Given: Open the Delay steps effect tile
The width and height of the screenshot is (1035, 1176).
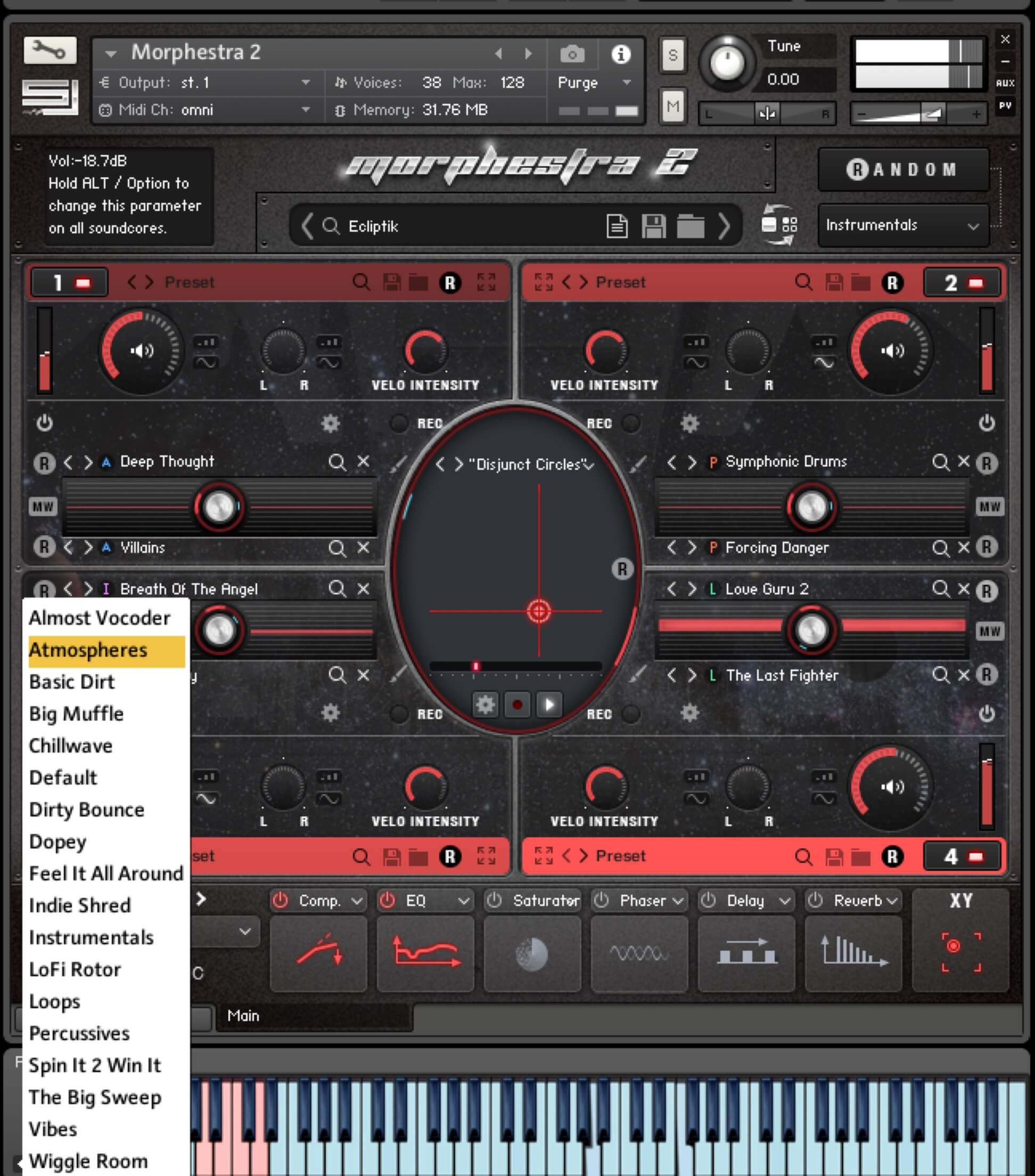Looking at the screenshot, I should [746, 954].
